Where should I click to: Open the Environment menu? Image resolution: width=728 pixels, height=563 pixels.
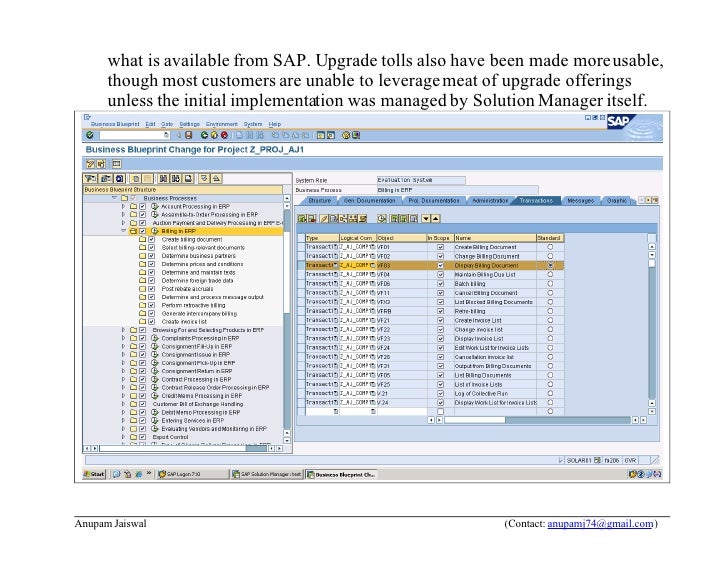221,124
